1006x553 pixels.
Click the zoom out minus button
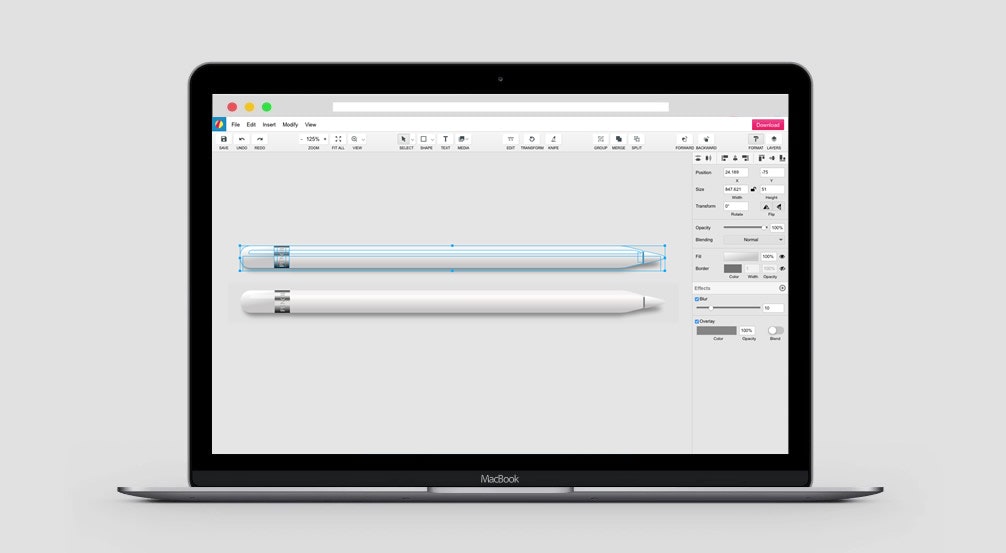302,139
